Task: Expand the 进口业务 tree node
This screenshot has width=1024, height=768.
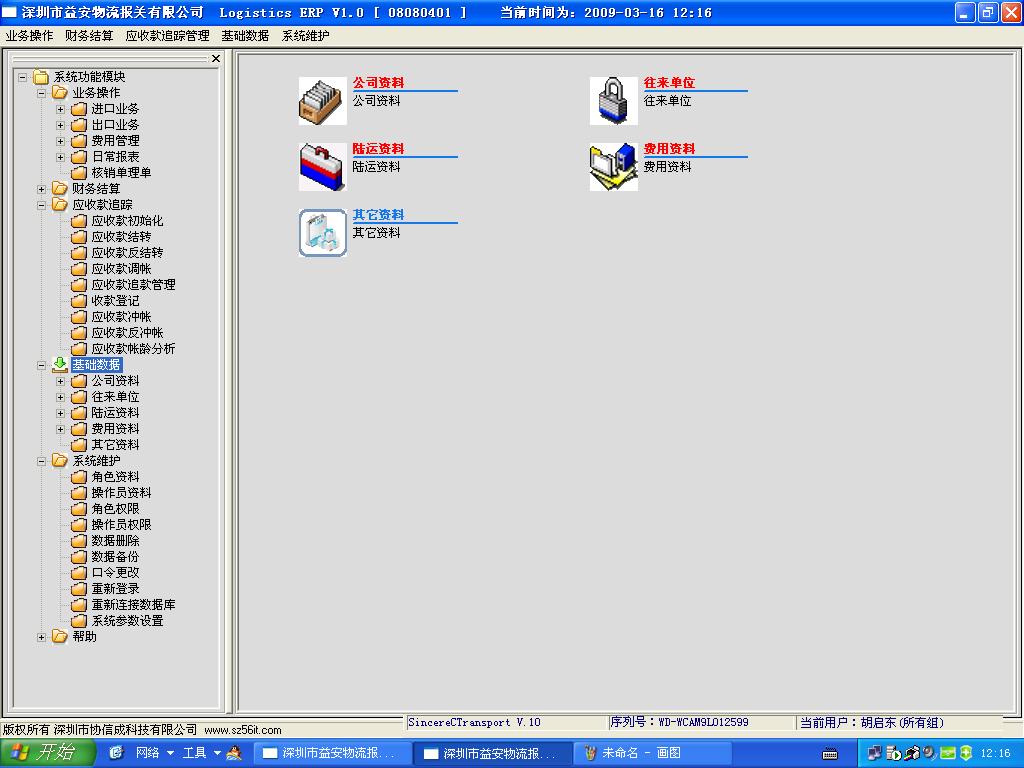Action: click(x=60, y=109)
